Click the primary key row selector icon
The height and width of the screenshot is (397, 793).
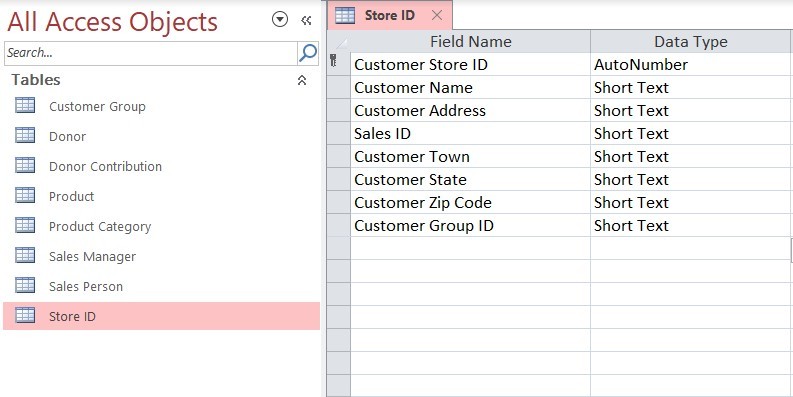click(333, 62)
